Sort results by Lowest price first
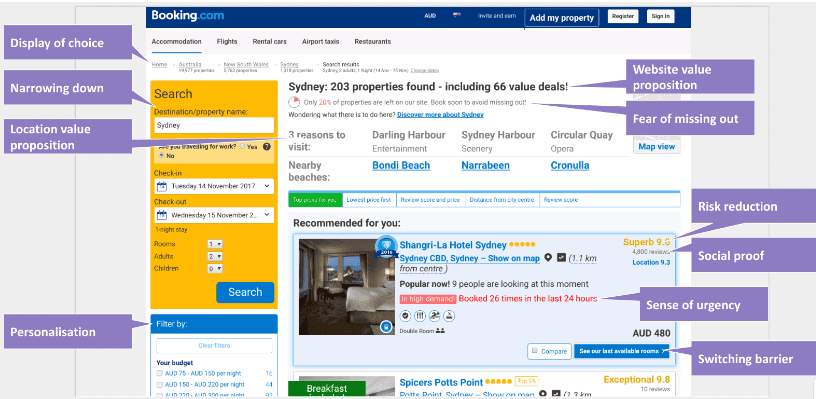This screenshot has width=816, height=399. tap(369, 200)
